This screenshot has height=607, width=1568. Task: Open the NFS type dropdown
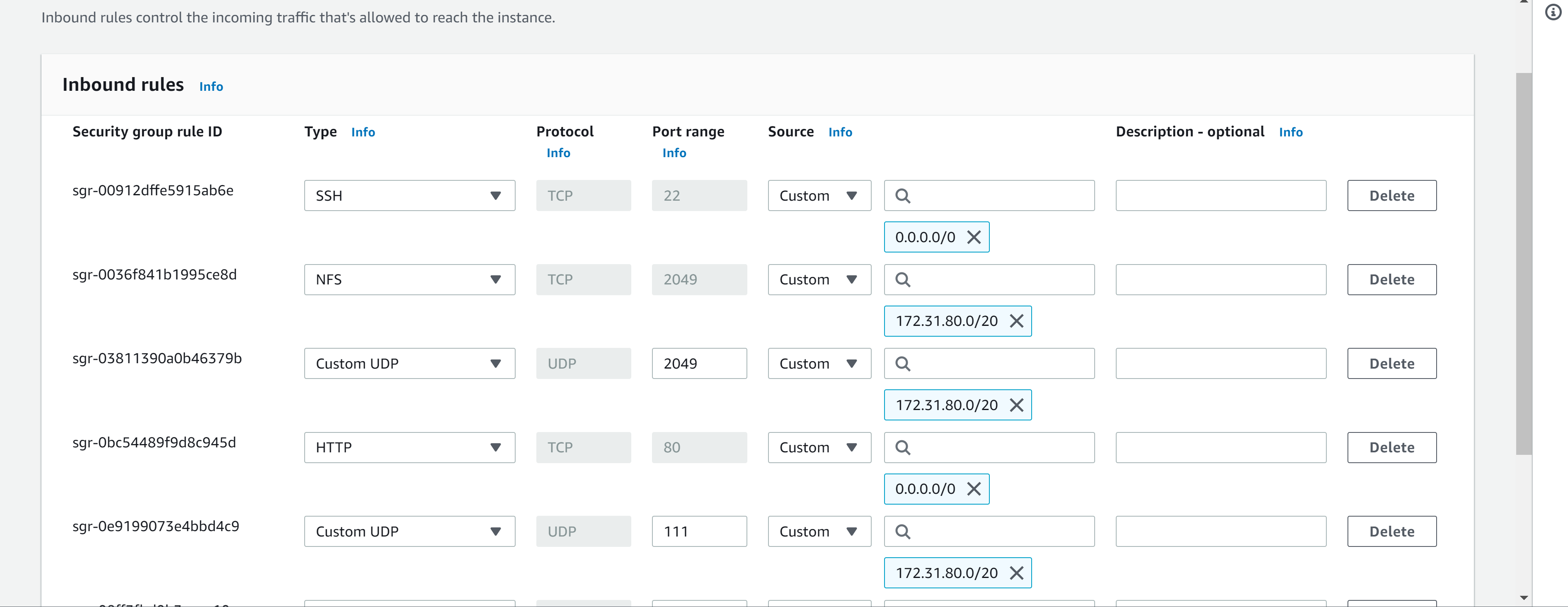coord(409,279)
